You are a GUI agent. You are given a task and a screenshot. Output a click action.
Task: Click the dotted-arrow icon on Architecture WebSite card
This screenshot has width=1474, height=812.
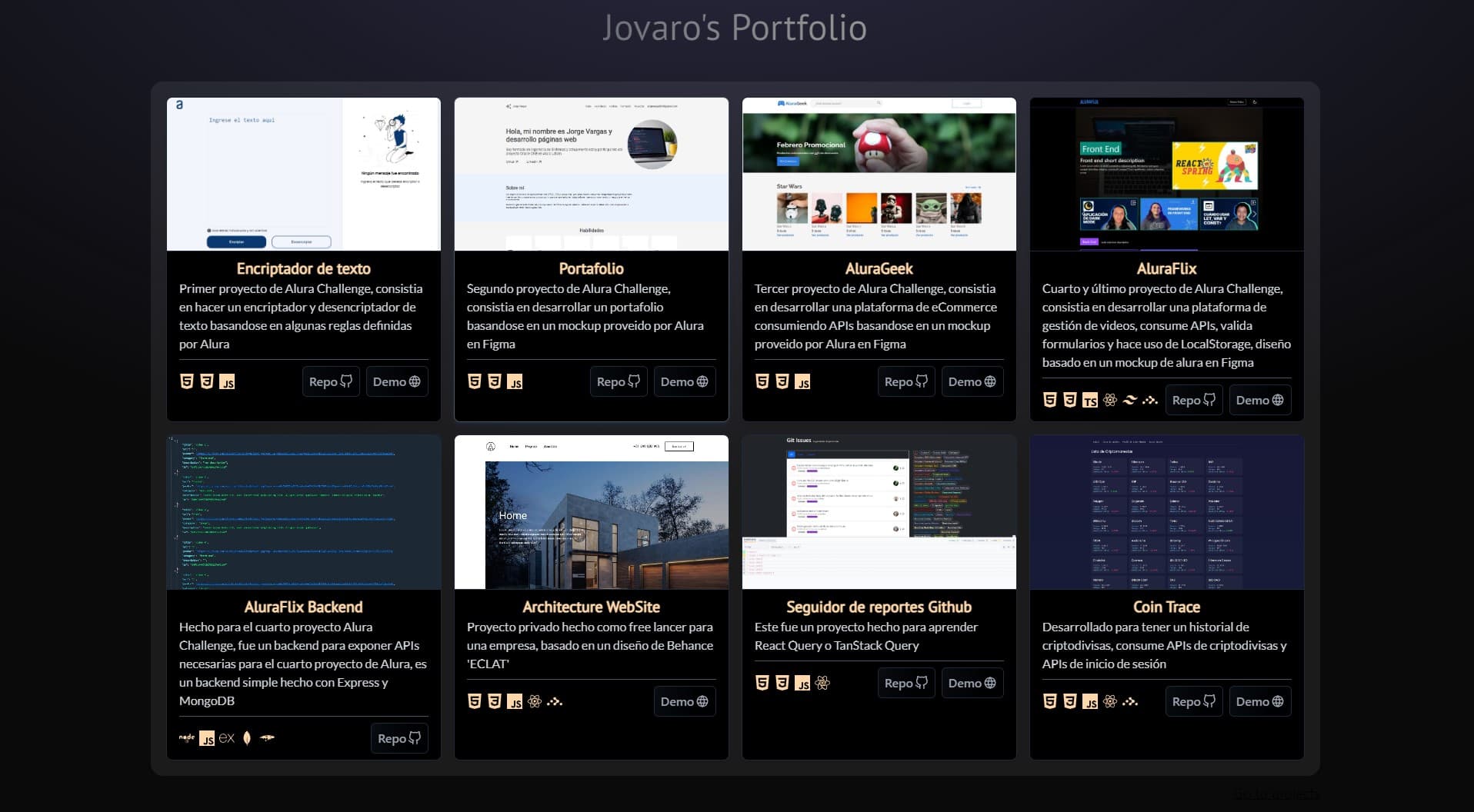tap(555, 701)
